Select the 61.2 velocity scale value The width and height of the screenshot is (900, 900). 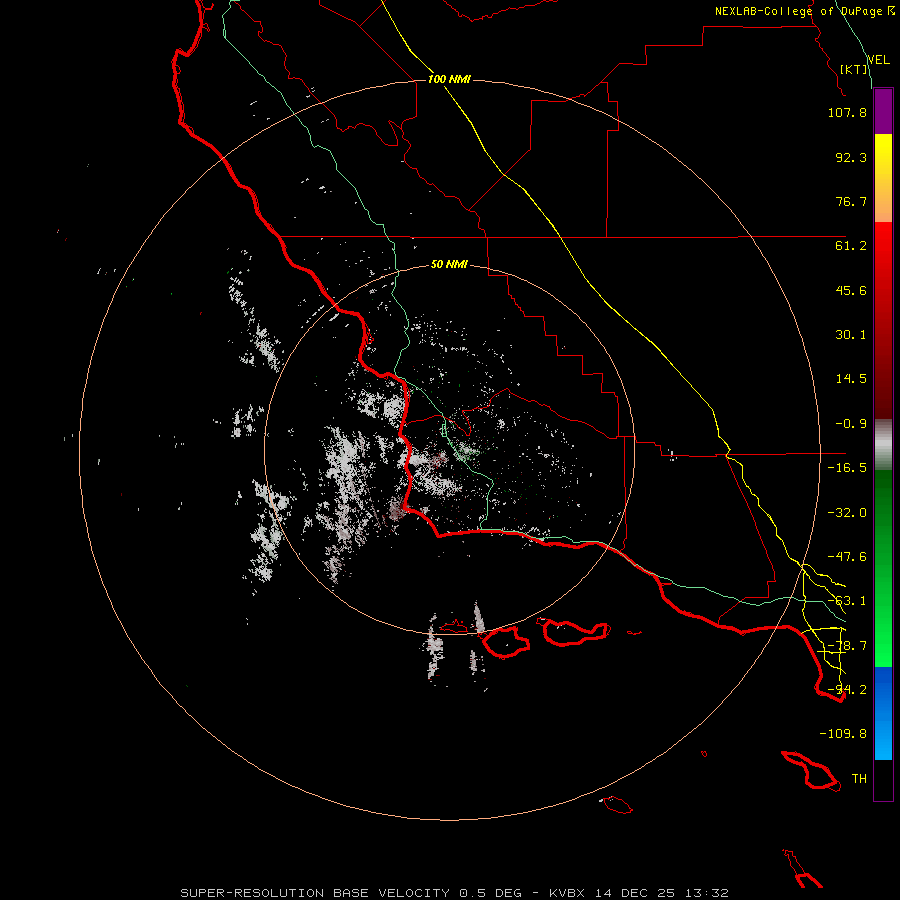pos(851,246)
